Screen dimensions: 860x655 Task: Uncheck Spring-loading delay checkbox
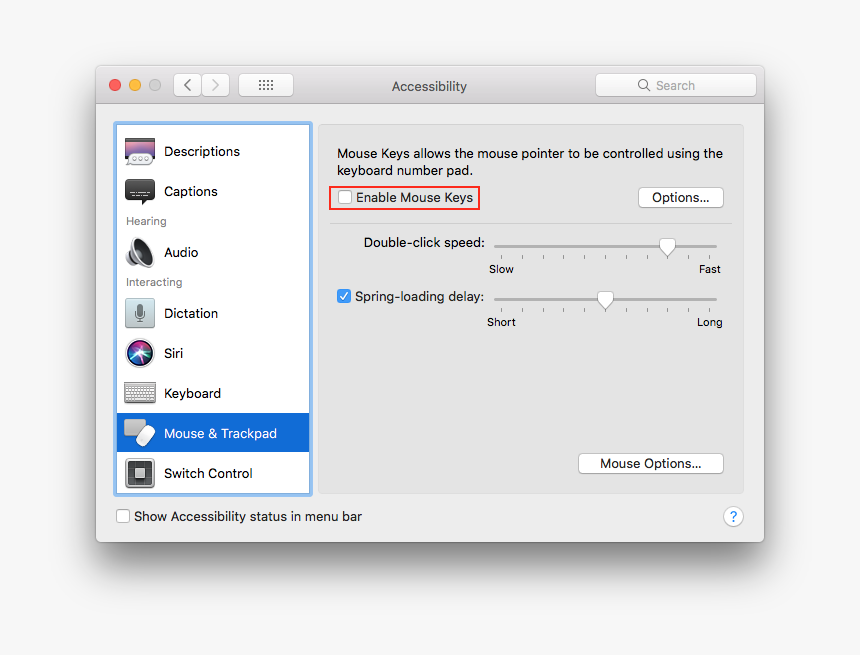[x=344, y=296]
